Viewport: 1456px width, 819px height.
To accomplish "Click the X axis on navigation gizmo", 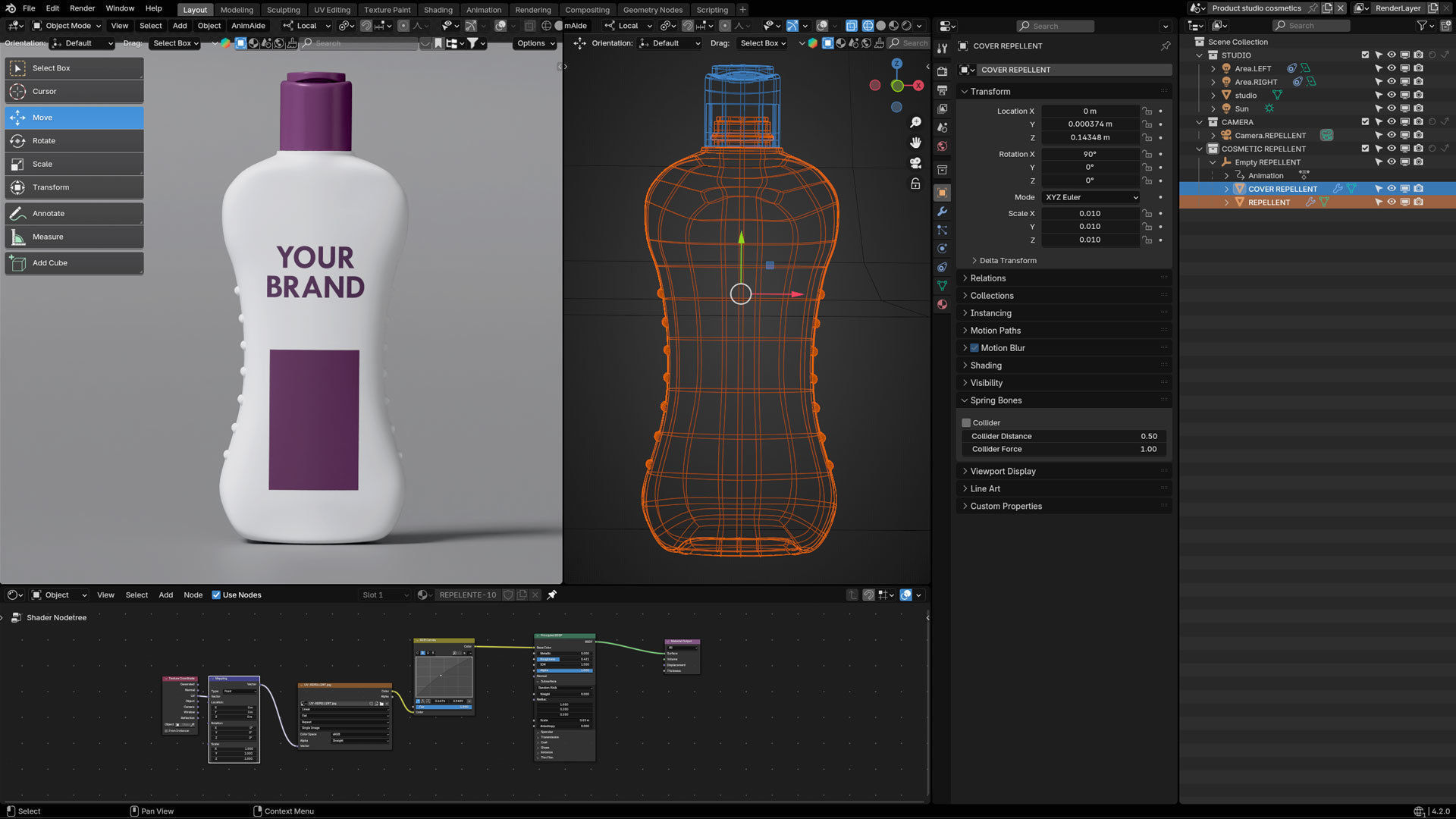I will (918, 86).
